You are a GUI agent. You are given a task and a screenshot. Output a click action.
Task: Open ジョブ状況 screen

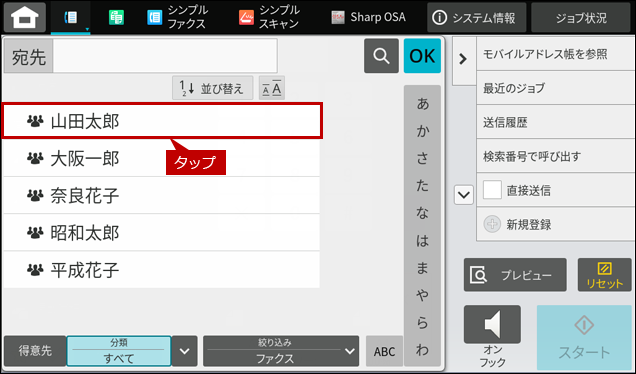point(581,17)
